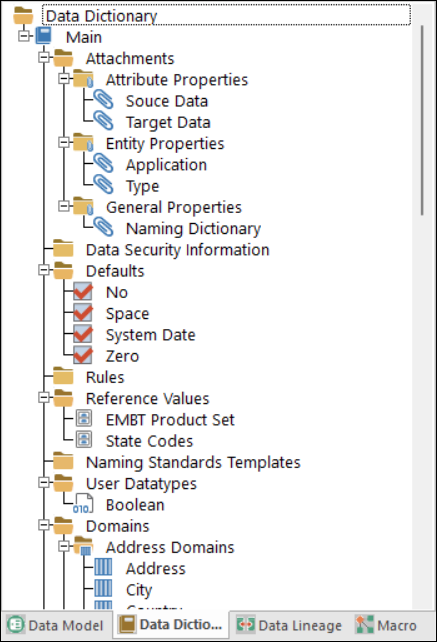Select the EMBT Product Set reference icon

click(84, 419)
